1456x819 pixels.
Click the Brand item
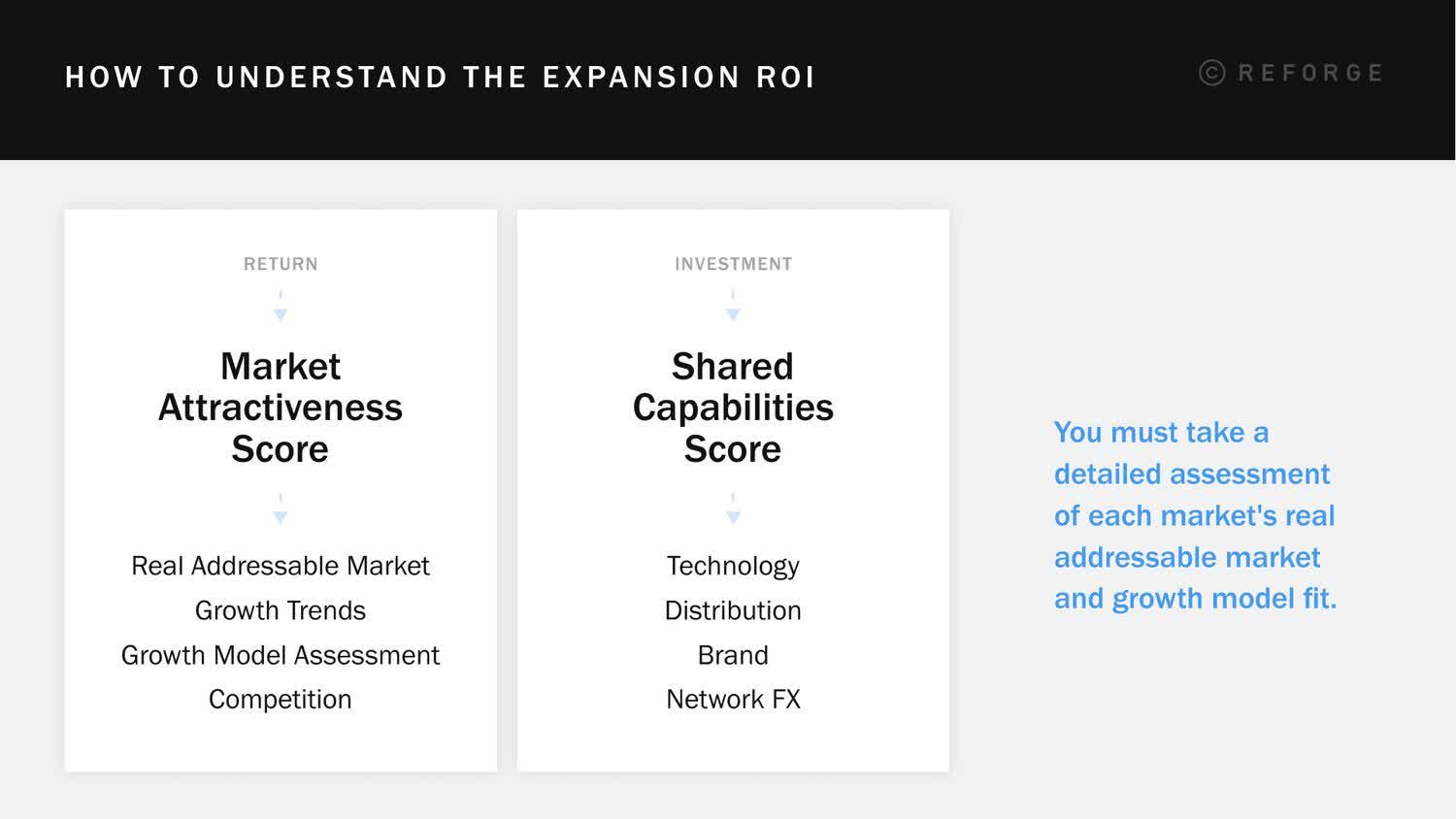(733, 655)
